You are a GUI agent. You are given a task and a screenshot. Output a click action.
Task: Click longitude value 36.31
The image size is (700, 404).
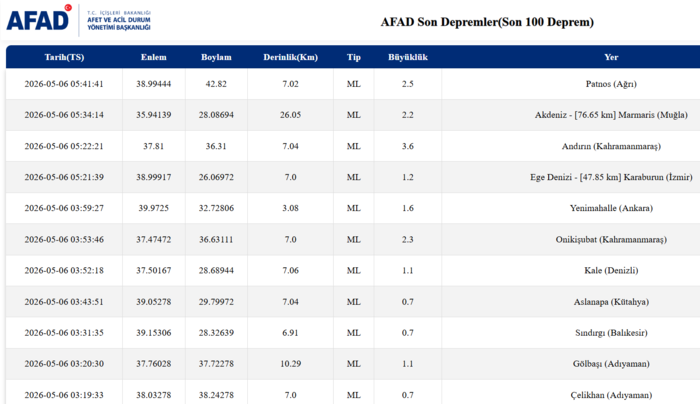216,146
